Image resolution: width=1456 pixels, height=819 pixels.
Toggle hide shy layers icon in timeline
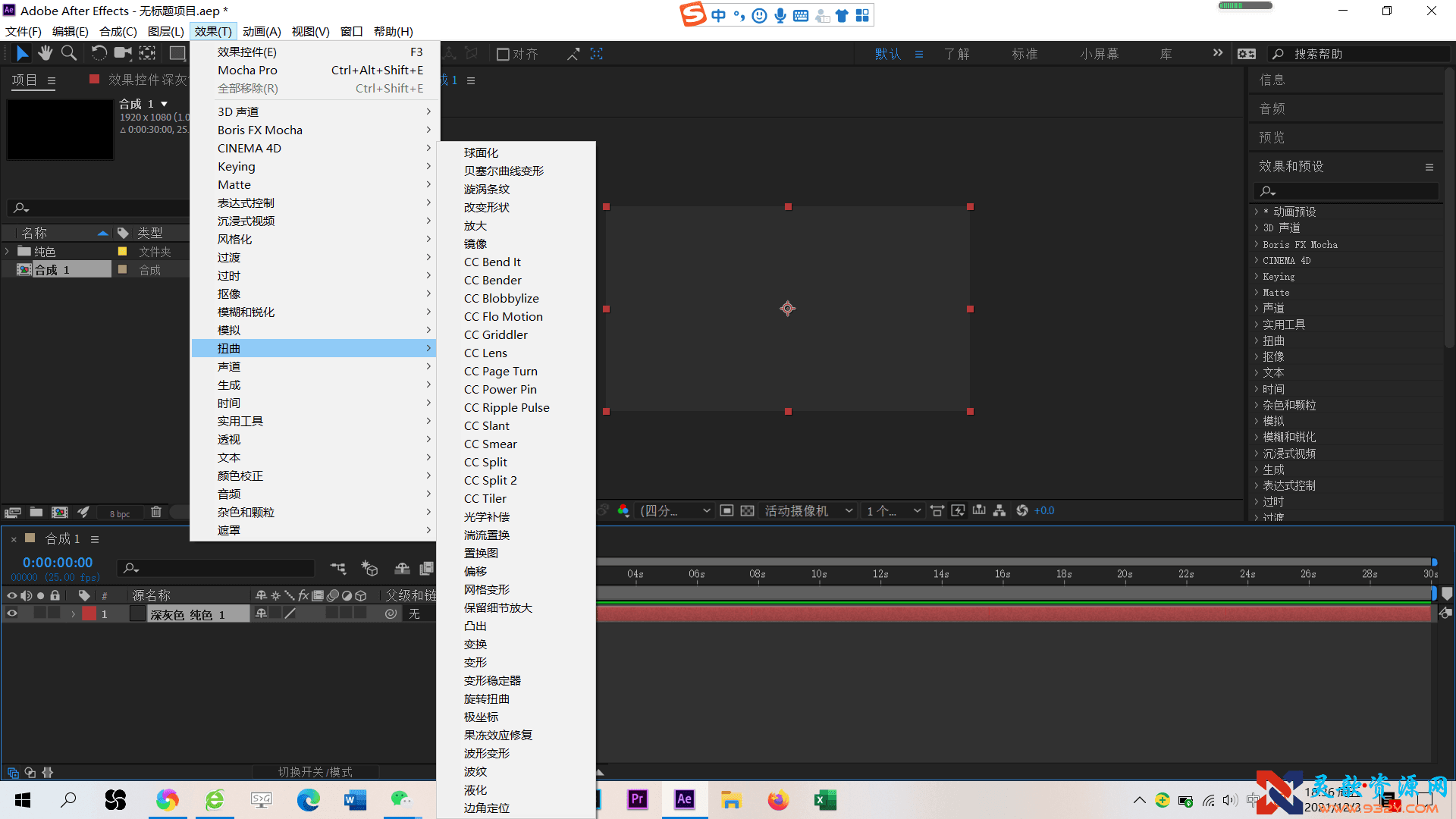[402, 568]
